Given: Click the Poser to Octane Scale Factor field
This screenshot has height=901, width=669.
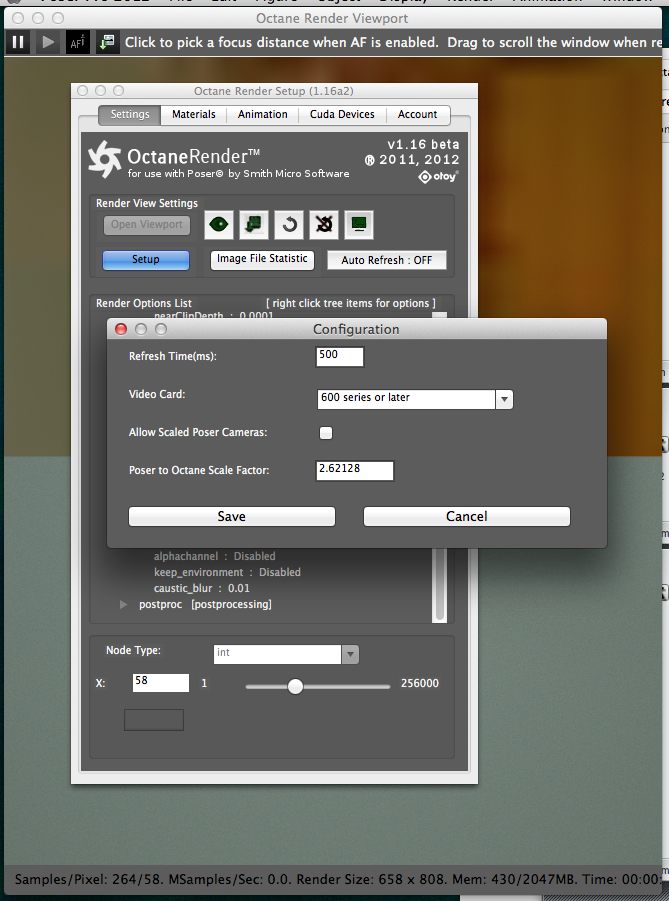Looking at the screenshot, I should pos(355,470).
